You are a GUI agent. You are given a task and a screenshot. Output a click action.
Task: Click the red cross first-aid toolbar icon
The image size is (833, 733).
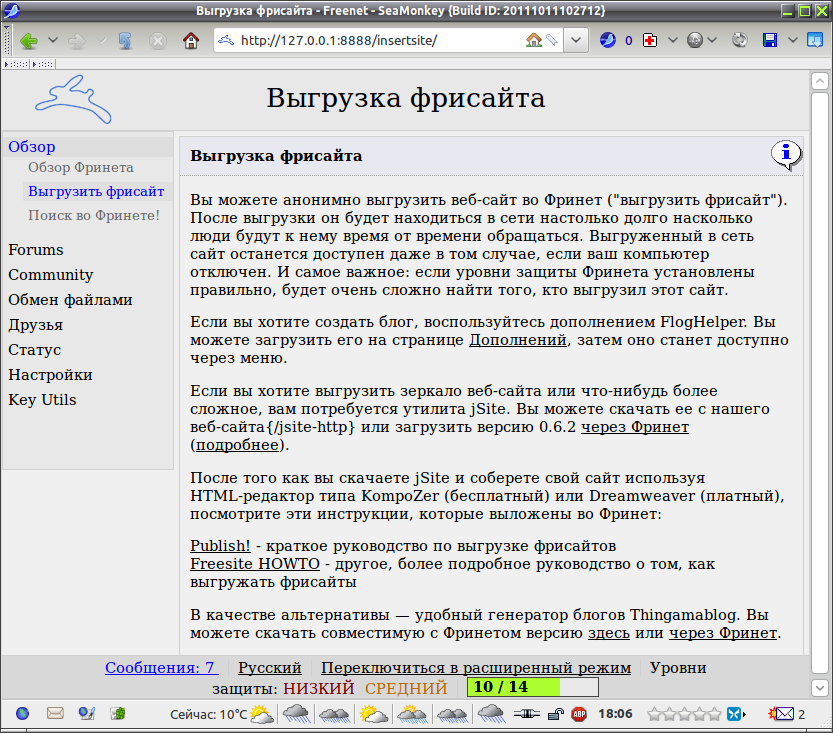tap(650, 40)
